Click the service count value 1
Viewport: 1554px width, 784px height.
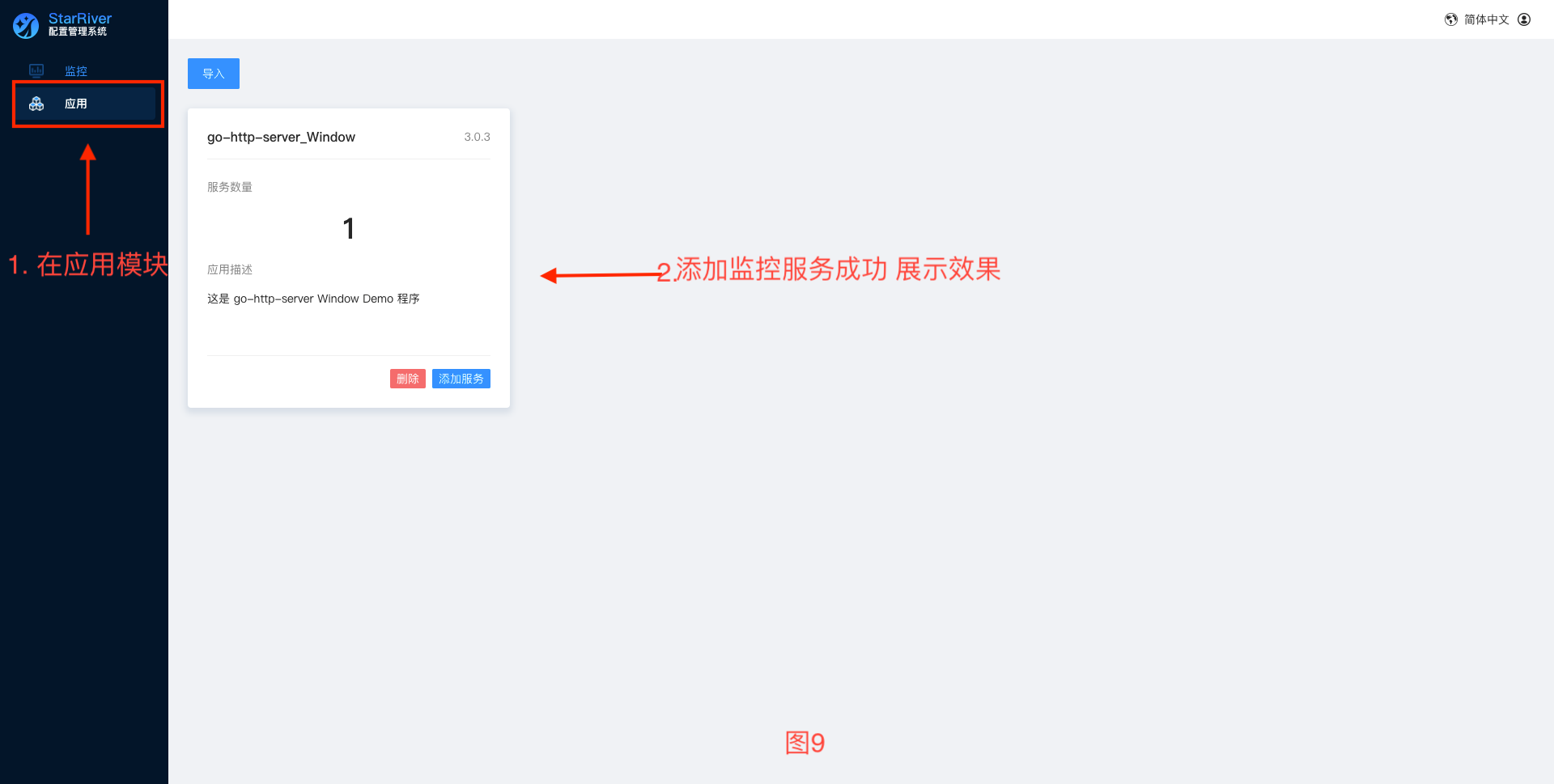[349, 229]
